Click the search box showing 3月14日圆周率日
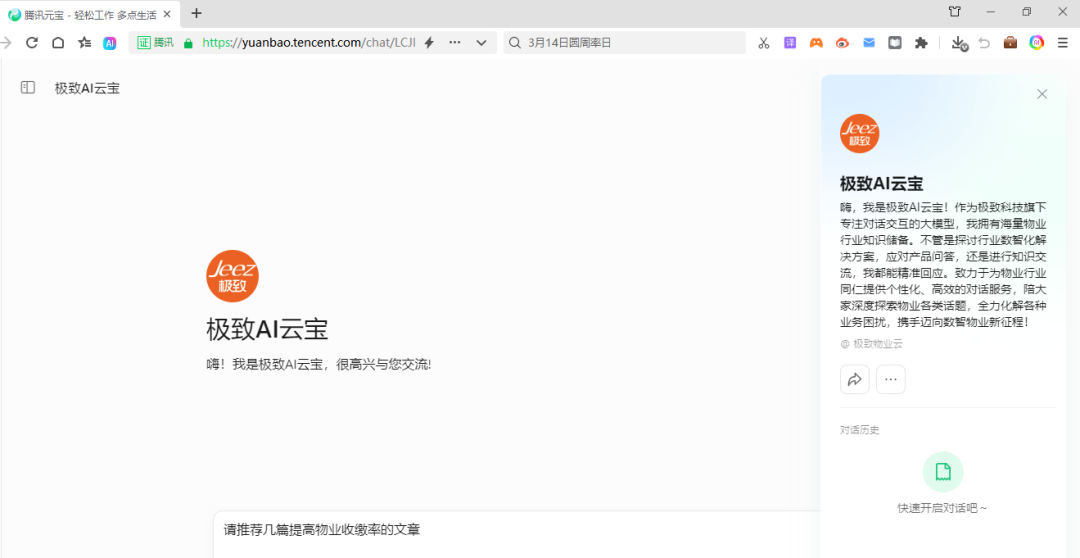Screen dimensions: 1080x558 coord(624,43)
